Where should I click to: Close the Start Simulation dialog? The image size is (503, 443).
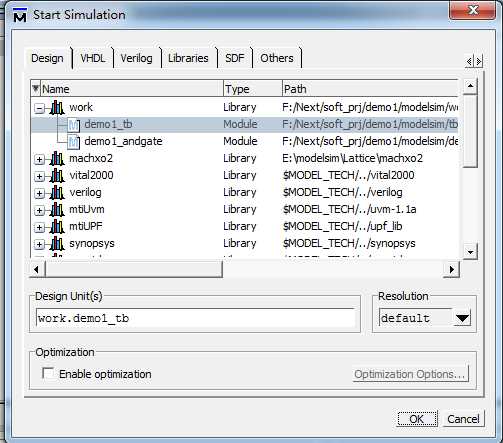pyautogui.click(x=473, y=10)
